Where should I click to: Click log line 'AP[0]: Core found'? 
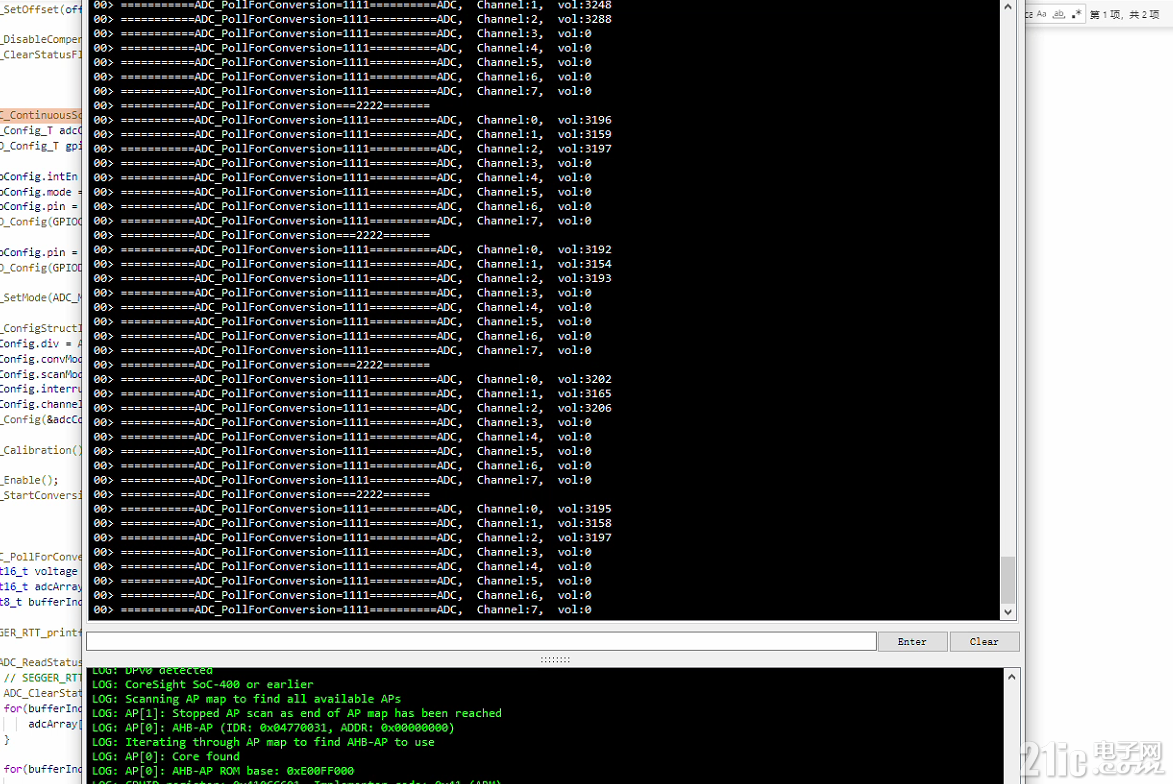point(166,756)
